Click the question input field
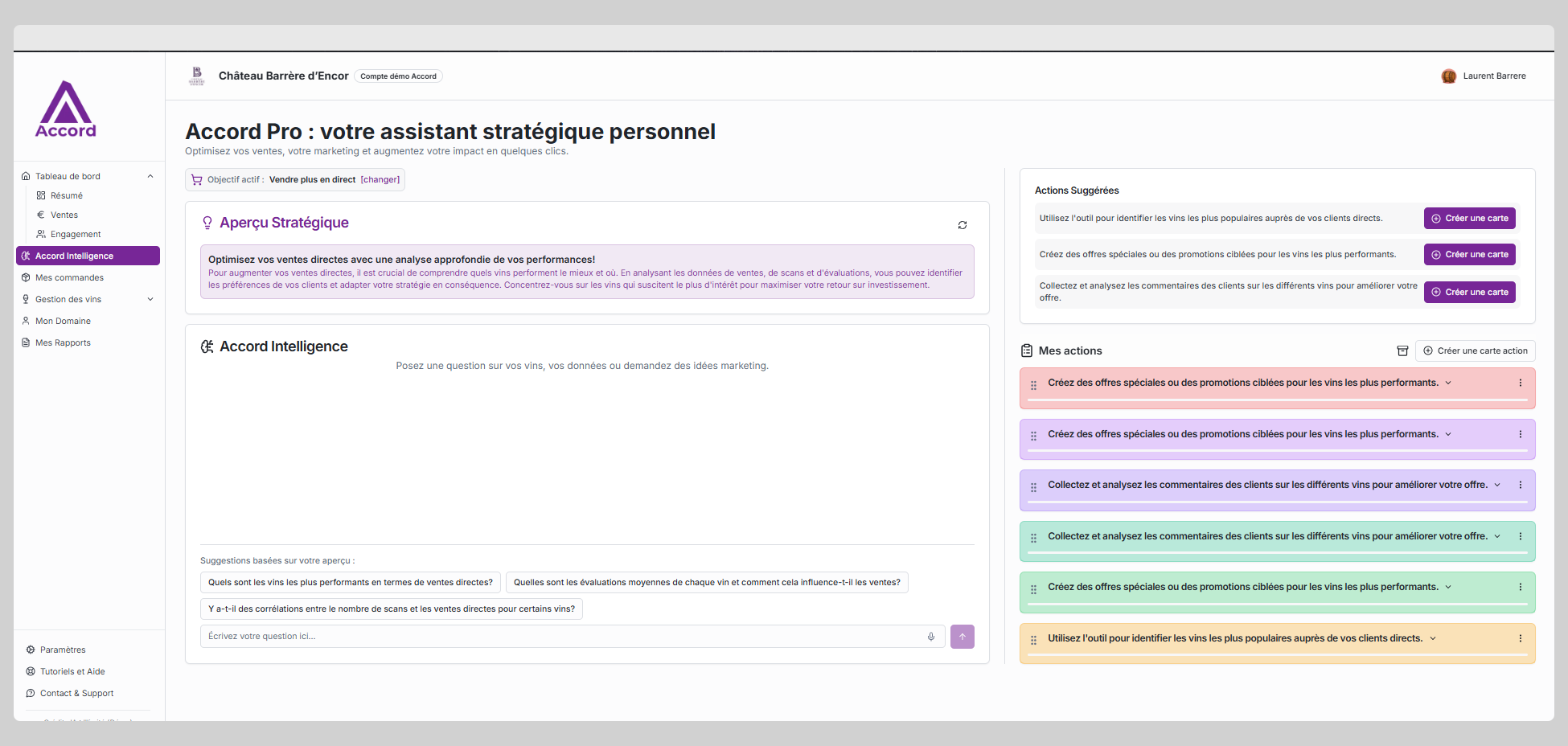This screenshot has height=746, width=1568. (x=563, y=636)
